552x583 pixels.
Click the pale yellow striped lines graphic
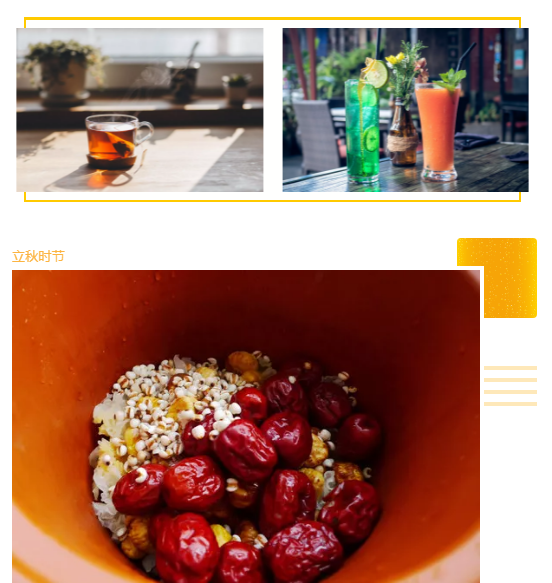pos(510,386)
